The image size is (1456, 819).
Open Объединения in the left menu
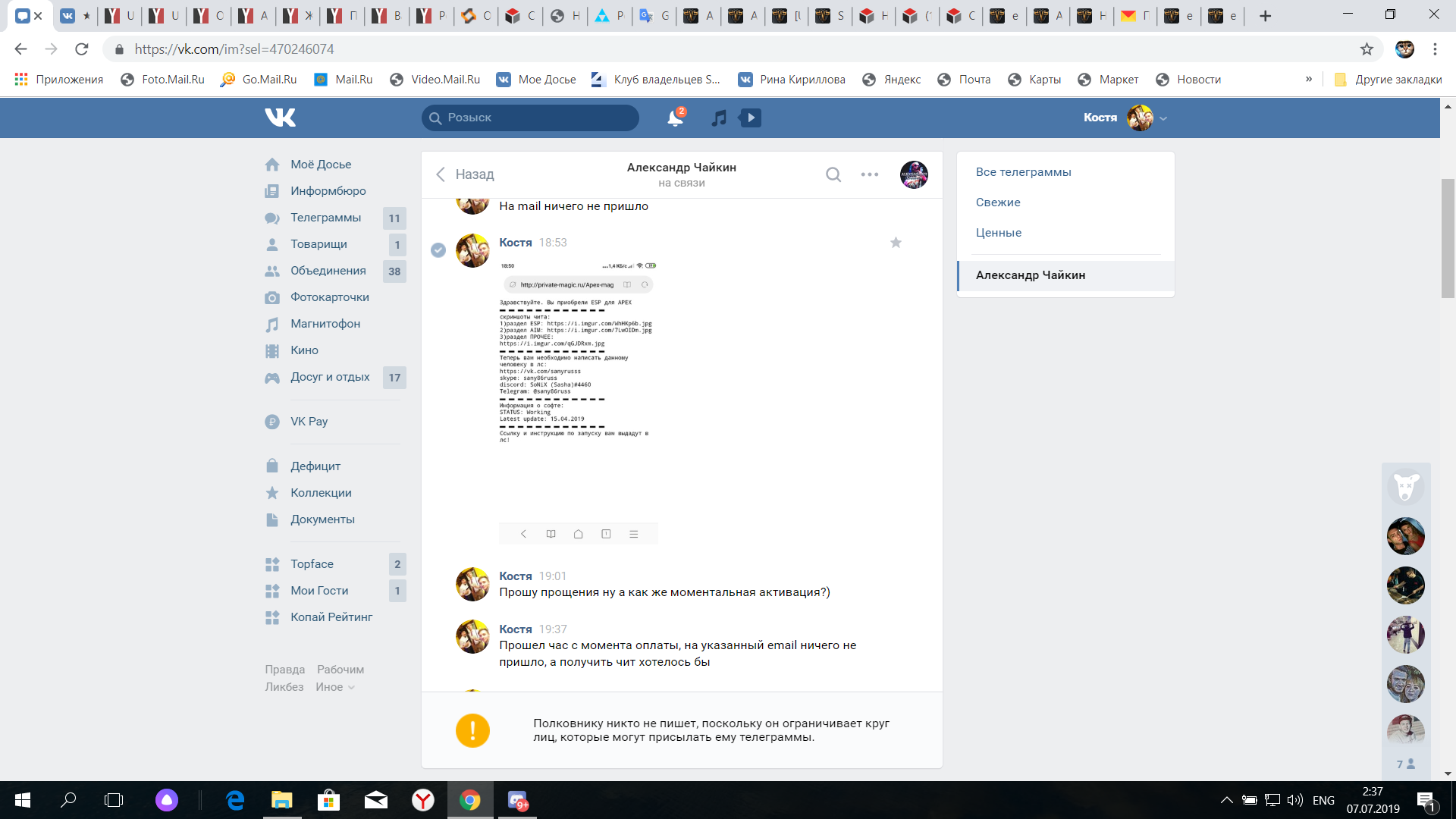[328, 271]
